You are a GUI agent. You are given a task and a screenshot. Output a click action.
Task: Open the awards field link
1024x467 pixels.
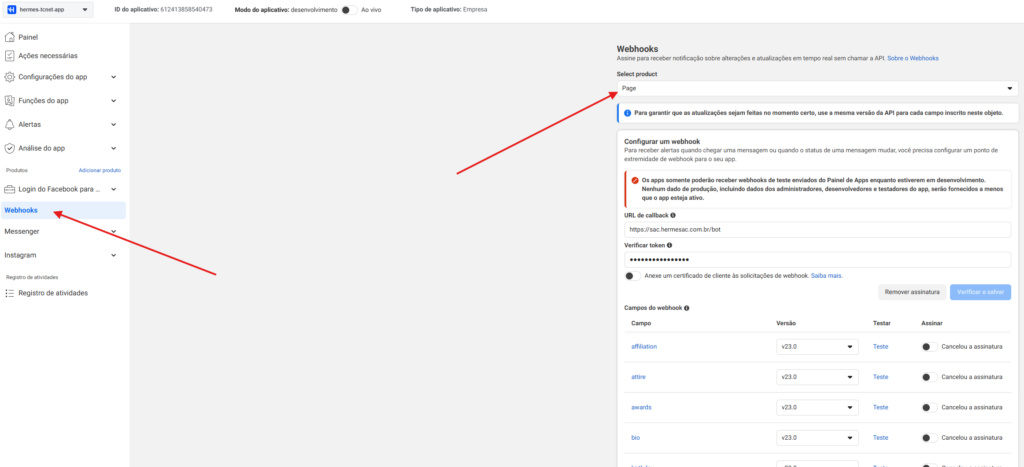(642, 407)
